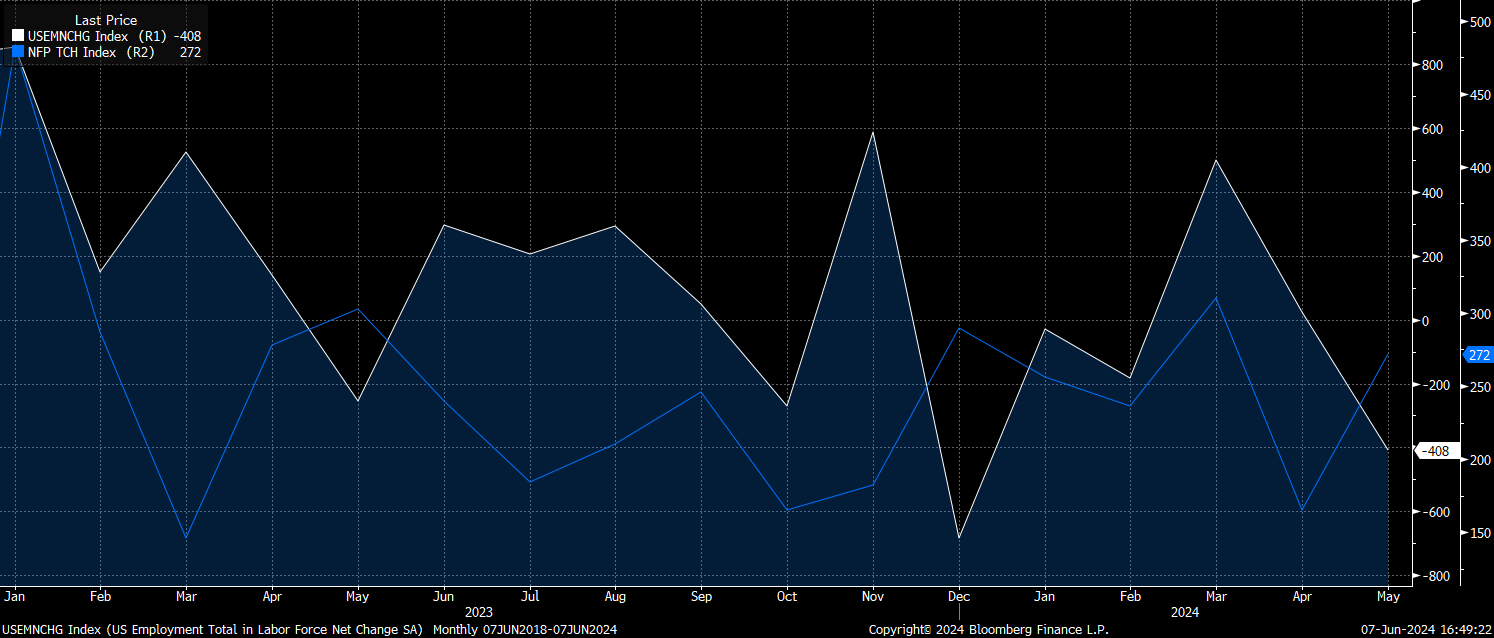Click the white line trough at Dec
The width and height of the screenshot is (1494, 638).
click(x=959, y=538)
